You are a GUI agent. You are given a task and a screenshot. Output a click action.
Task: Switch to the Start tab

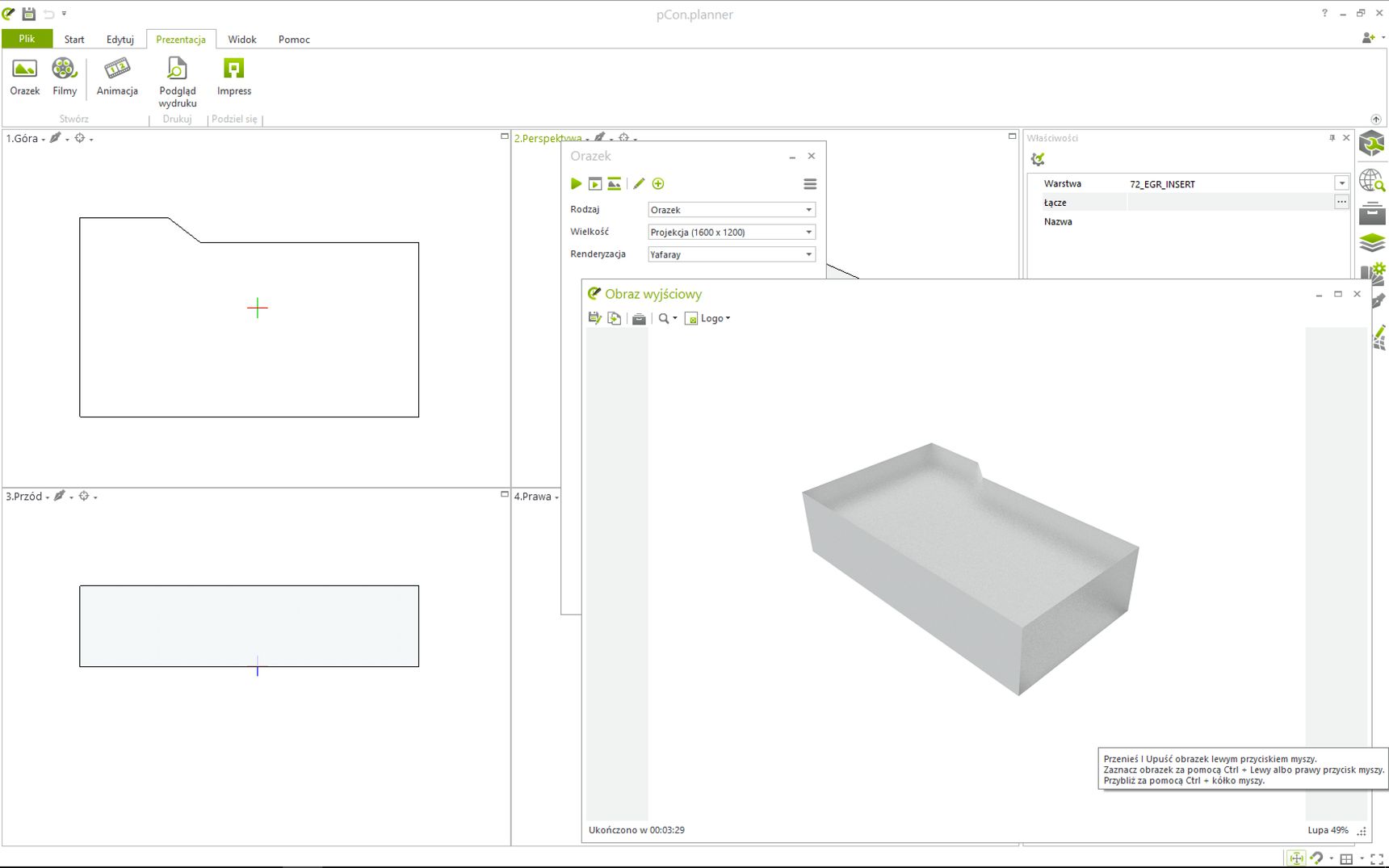tap(74, 40)
